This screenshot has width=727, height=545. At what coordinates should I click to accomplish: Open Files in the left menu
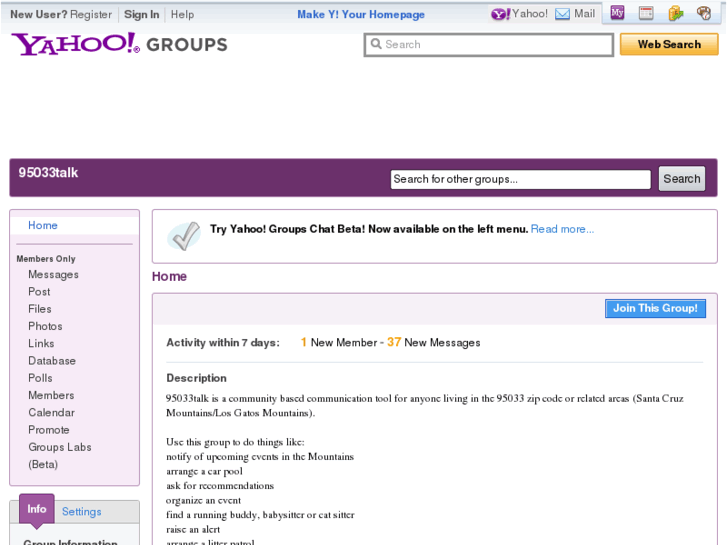[40, 309]
